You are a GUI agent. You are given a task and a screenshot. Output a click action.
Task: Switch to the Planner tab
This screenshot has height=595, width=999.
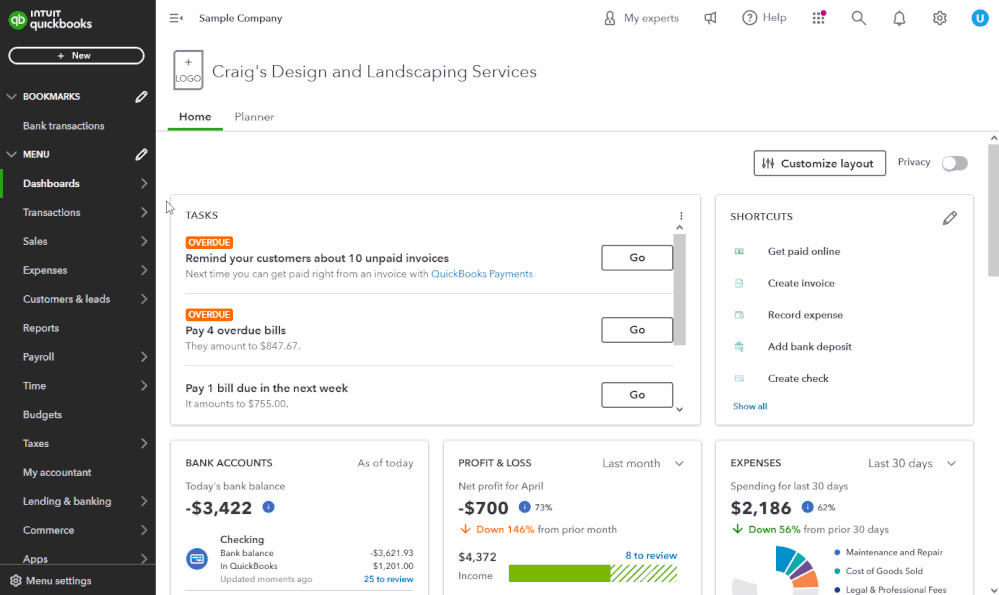point(254,117)
